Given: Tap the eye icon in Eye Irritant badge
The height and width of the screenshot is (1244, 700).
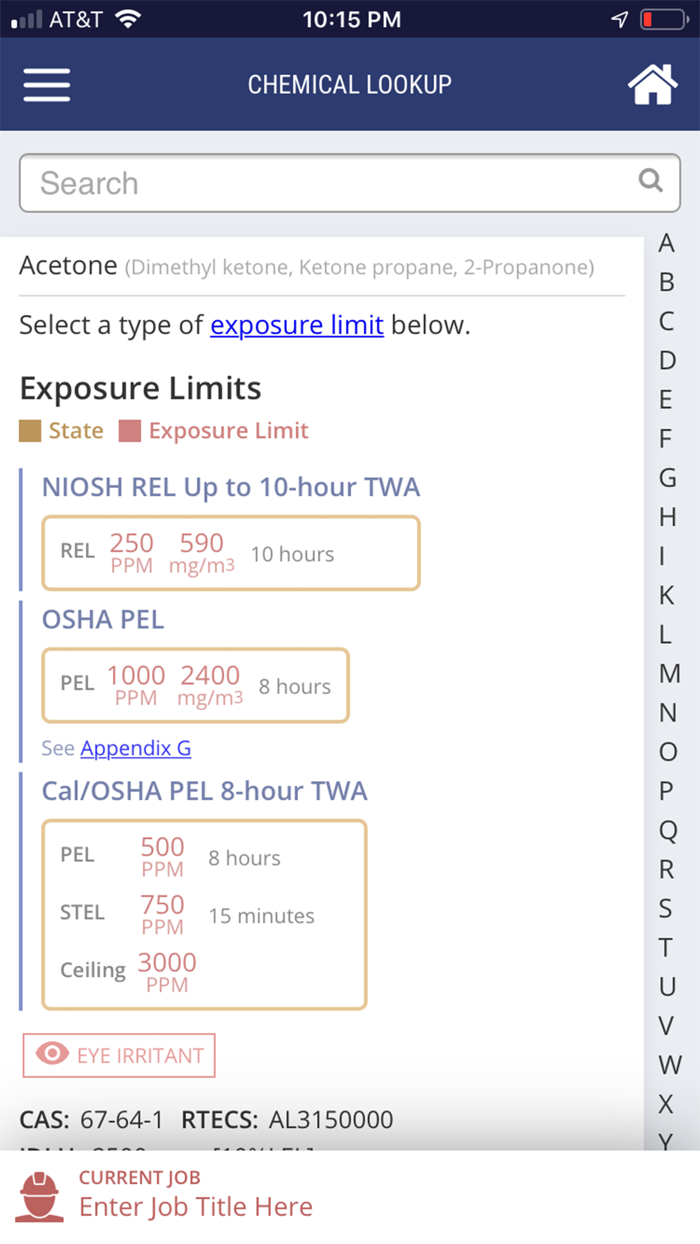Looking at the screenshot, I should coord(52,1054).
